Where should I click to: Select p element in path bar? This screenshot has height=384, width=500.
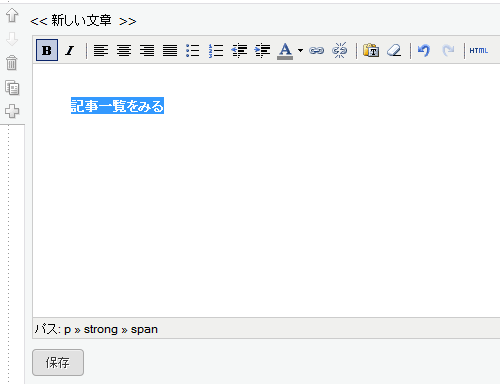(68, 329)
